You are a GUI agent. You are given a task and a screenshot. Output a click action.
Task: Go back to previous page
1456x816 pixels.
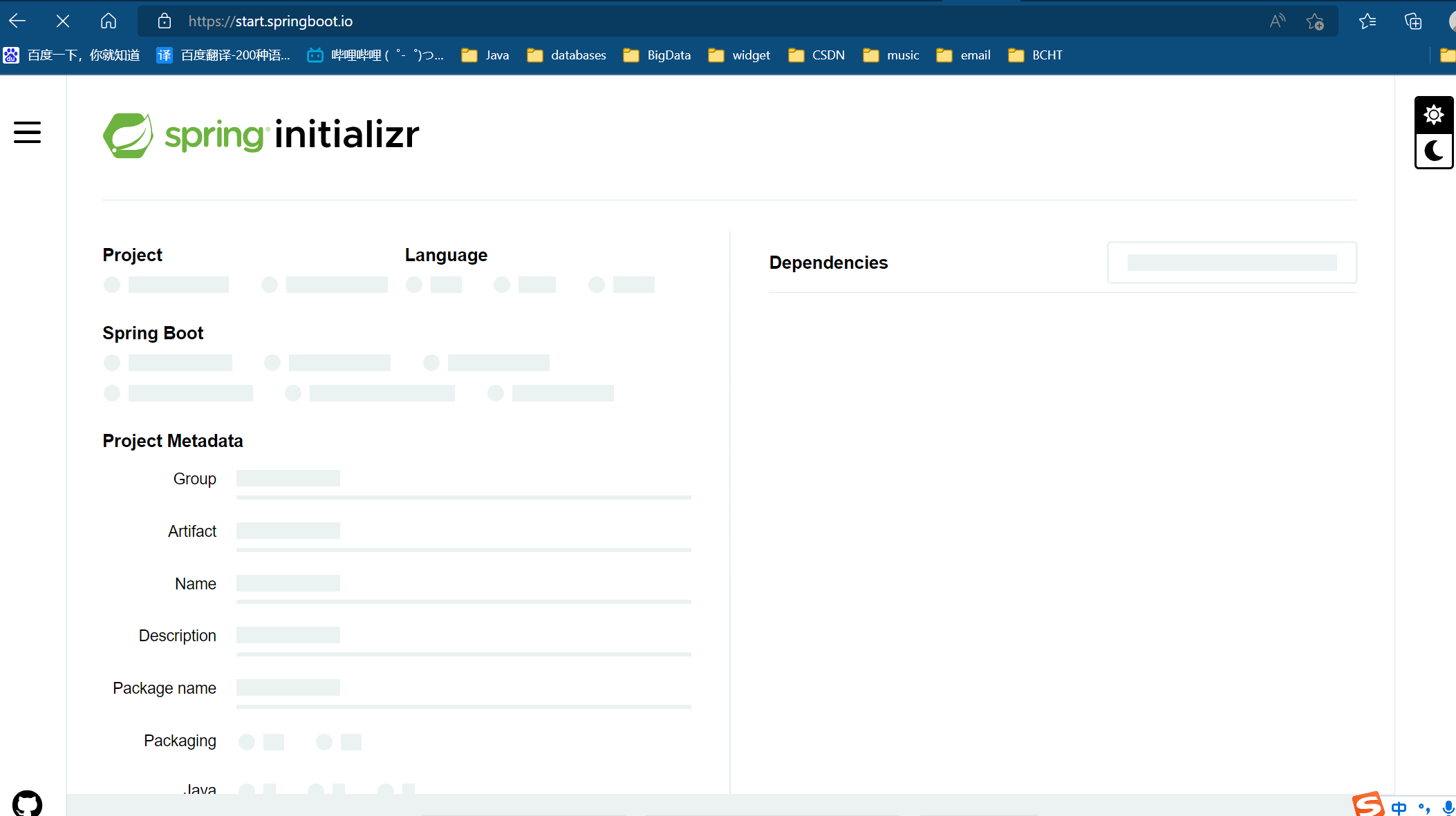point(18,21)
